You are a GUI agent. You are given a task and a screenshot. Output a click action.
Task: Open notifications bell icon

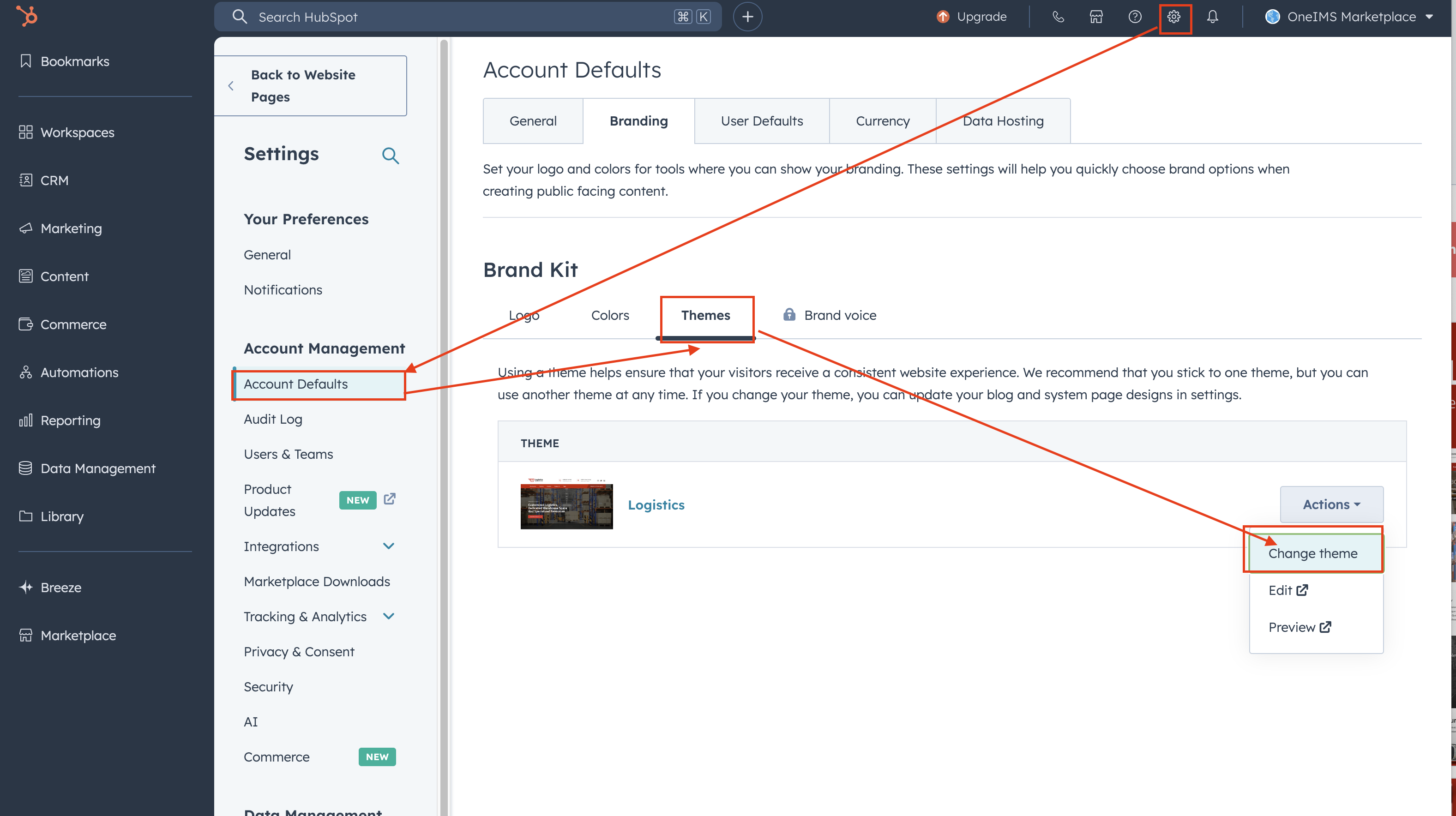pos(1212,17)
